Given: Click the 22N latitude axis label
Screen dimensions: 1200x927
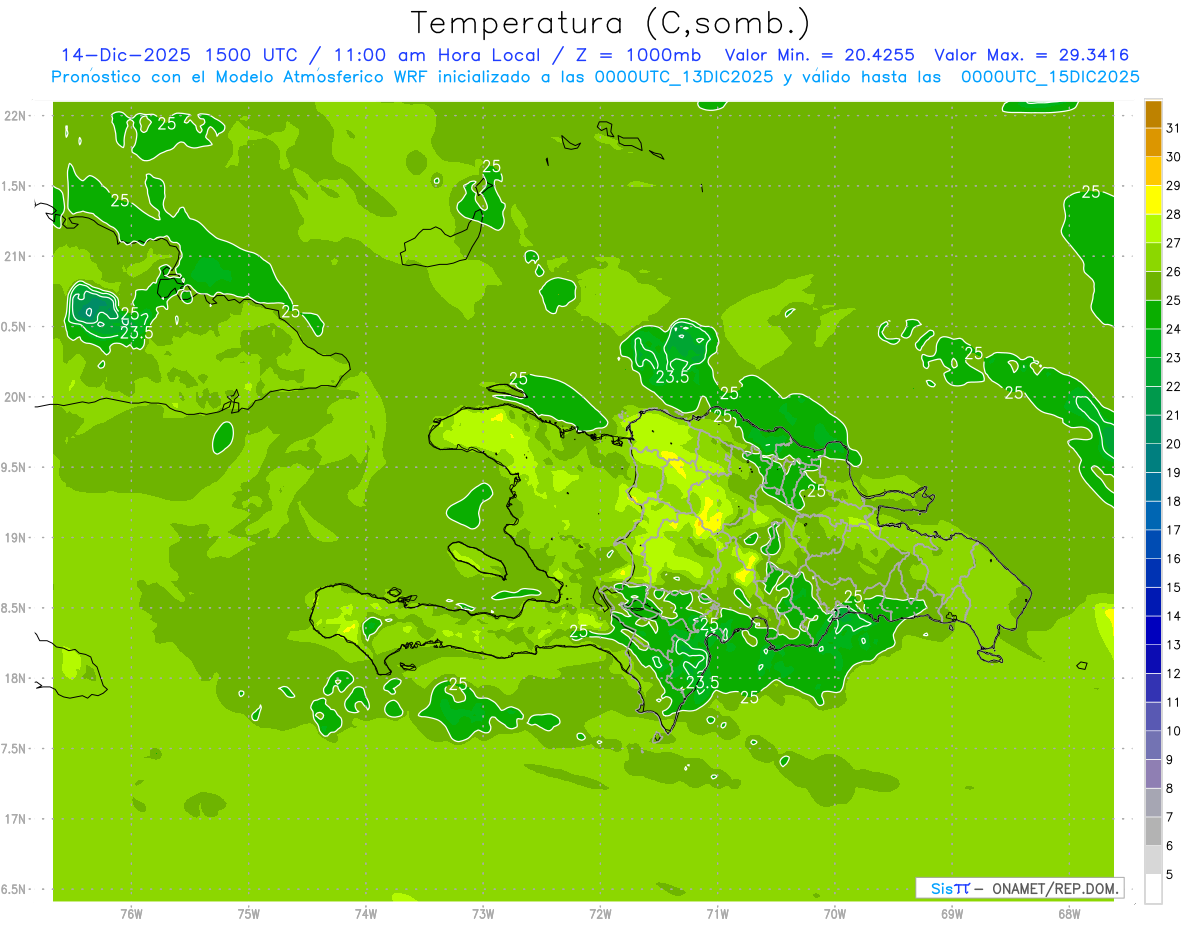Looking at the screenshot, I should pyautogui.click(x=16, y=115).
